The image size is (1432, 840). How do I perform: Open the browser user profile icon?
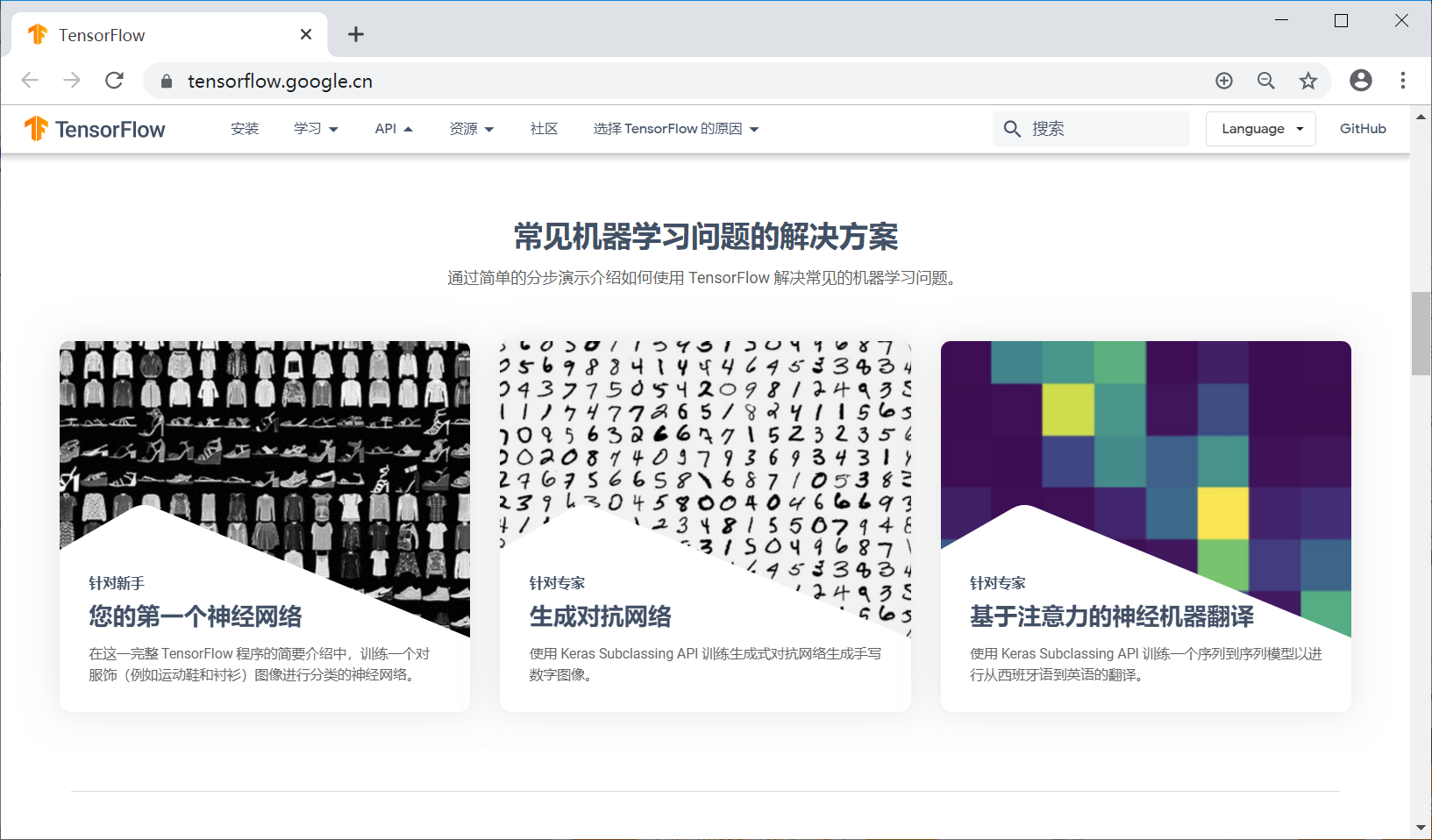1360,80
